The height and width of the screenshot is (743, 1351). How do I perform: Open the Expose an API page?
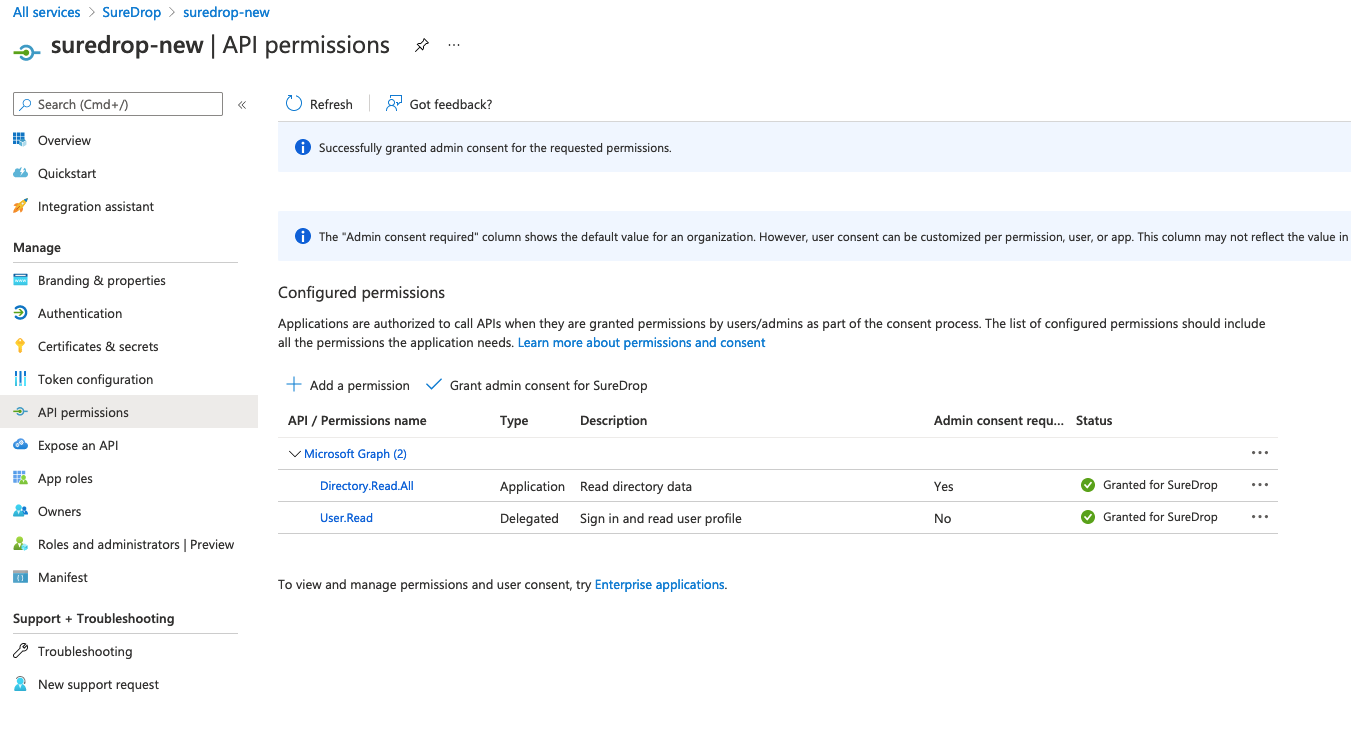coord(78,445)
